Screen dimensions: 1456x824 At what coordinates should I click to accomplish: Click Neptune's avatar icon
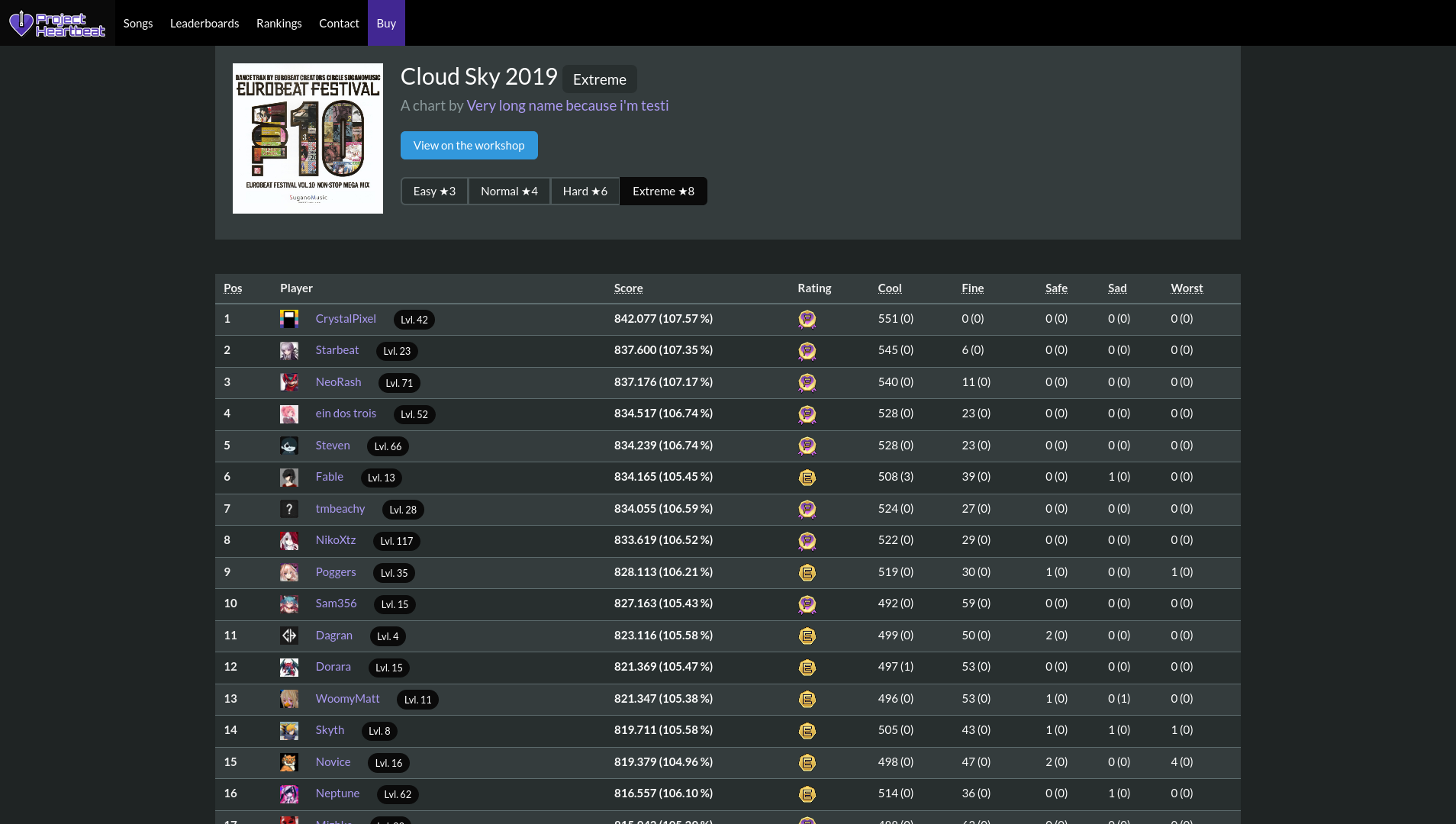(289, 794)
